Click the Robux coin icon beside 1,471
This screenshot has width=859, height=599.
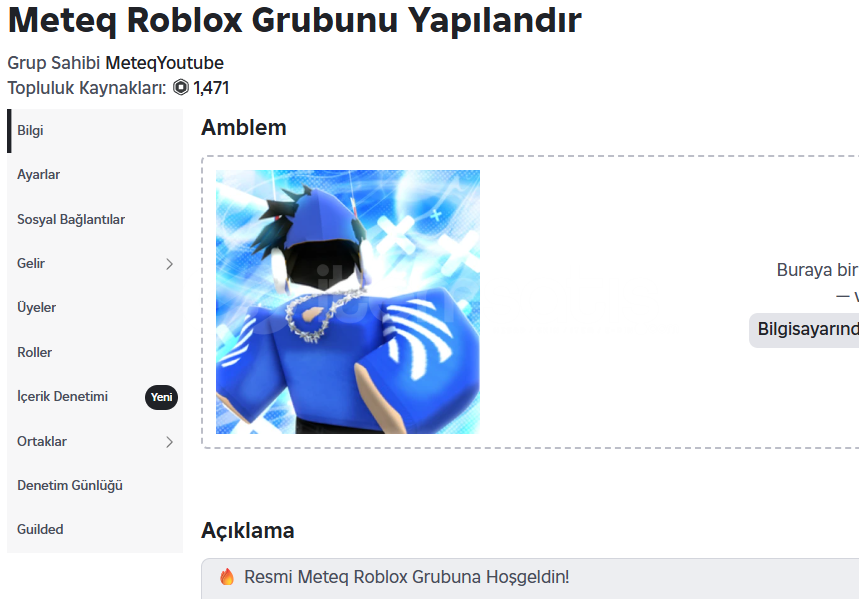point(181,87)
